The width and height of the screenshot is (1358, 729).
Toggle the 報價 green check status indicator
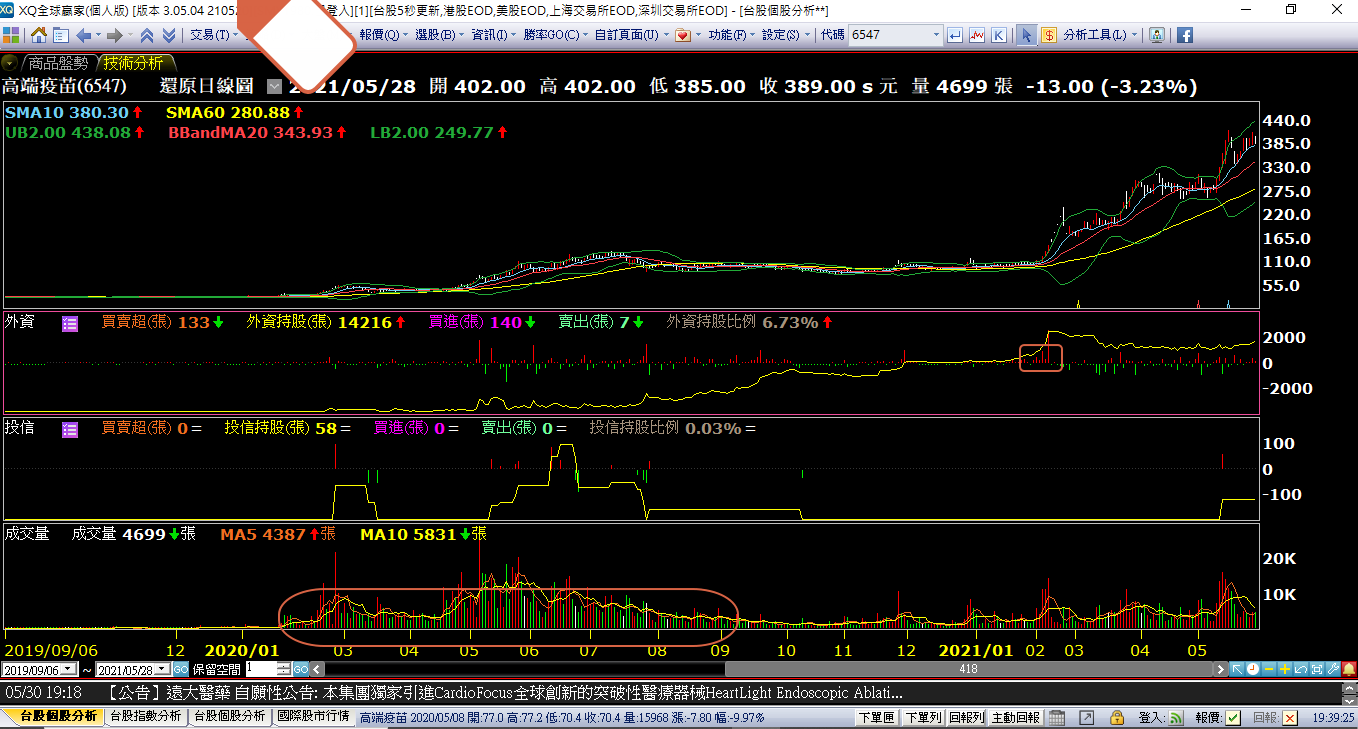click(1233, 717)
